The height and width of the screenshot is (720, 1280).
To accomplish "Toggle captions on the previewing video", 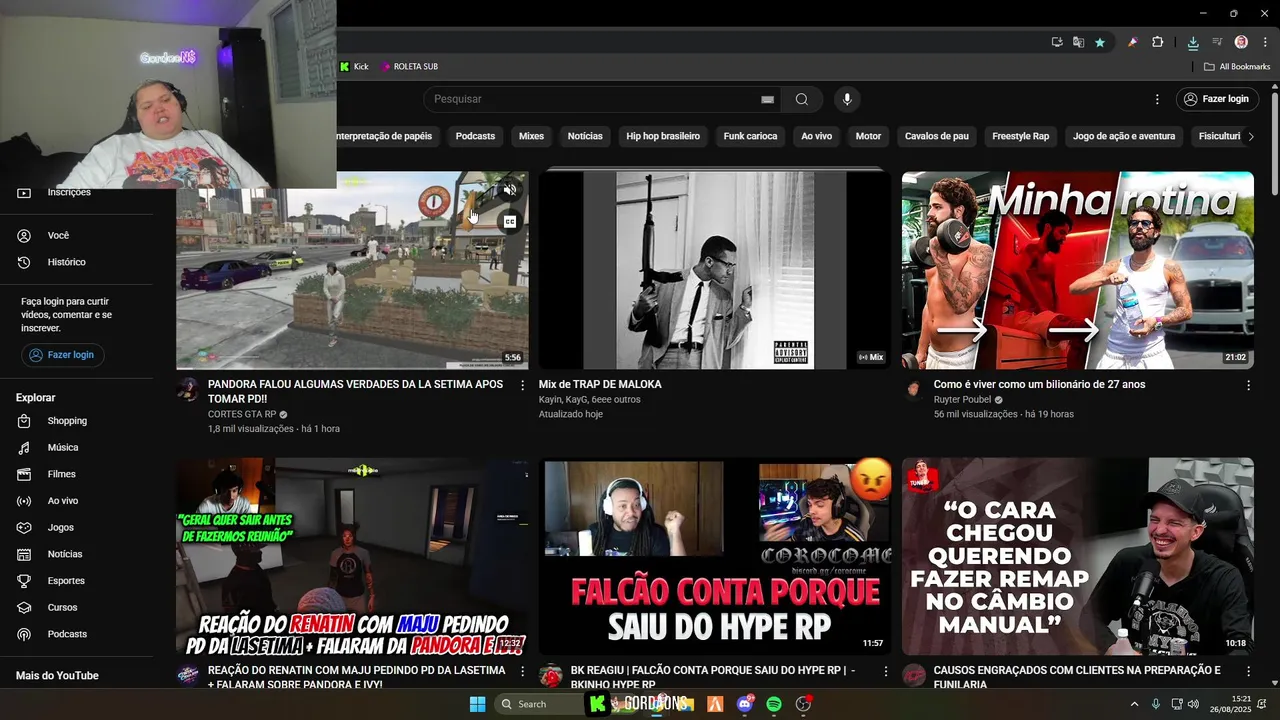I will (x=509, y=222).
